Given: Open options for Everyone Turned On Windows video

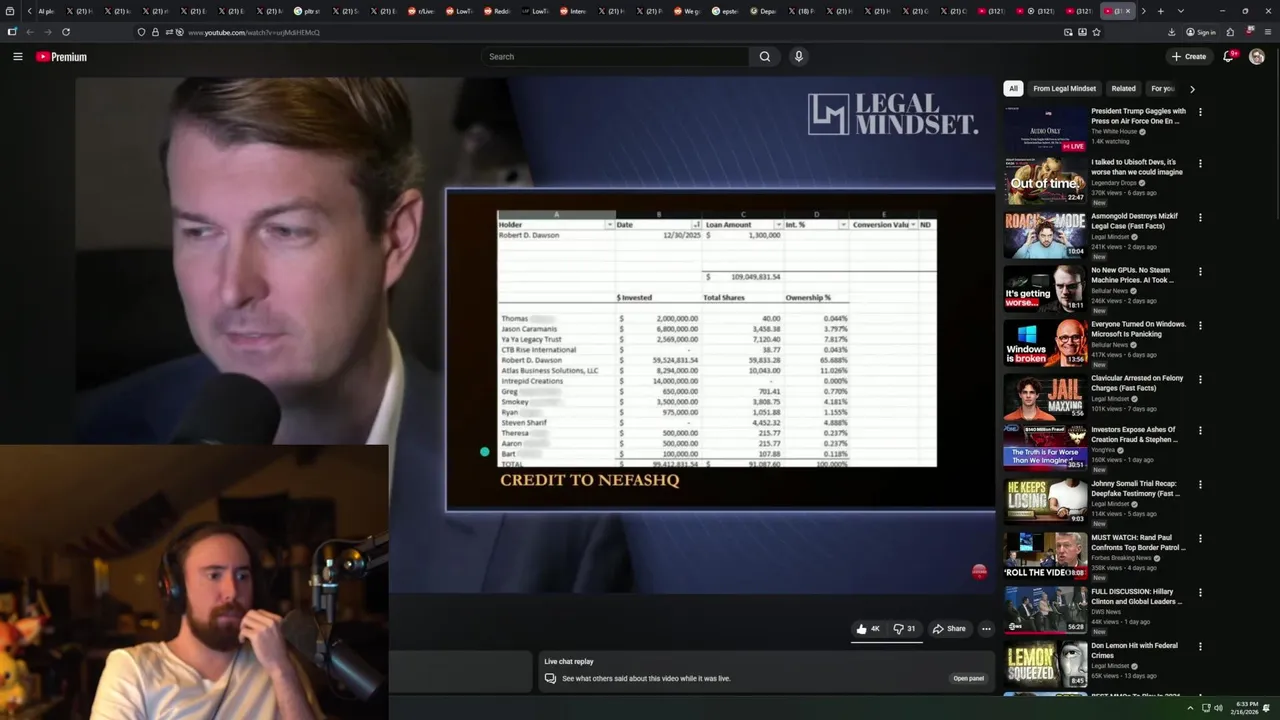Looking at the screenshot, I should pyautogui.click(x=1200, y=325).
